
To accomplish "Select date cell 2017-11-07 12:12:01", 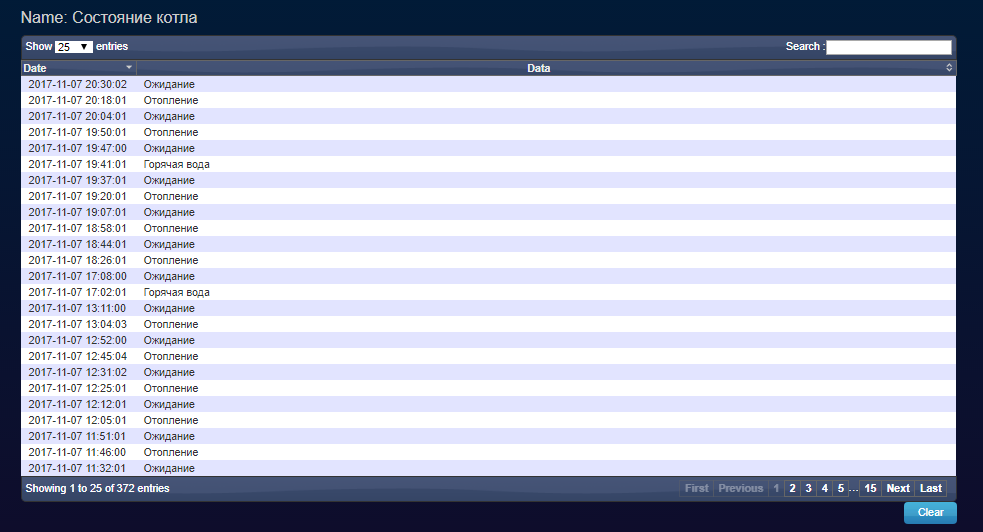I will 78,404.
